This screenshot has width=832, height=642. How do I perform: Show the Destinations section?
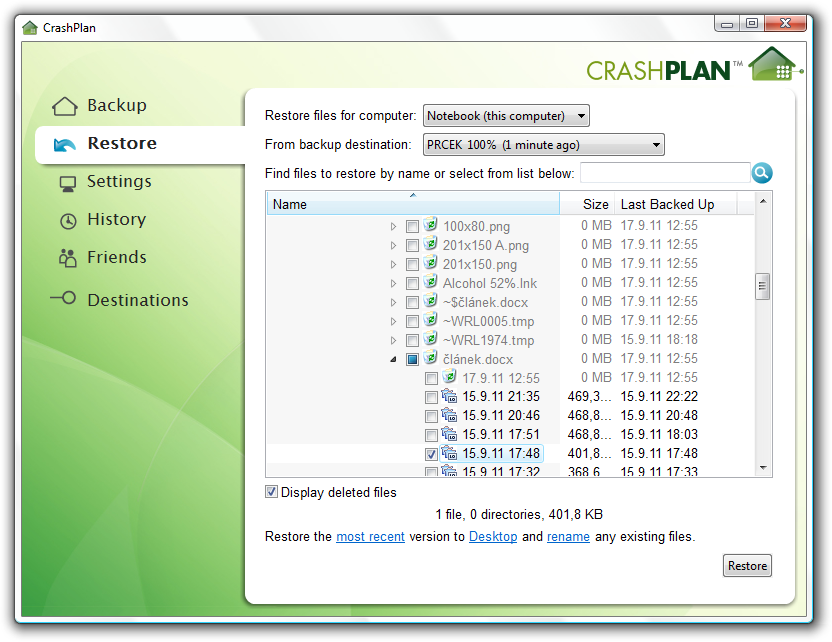[138, 300]
